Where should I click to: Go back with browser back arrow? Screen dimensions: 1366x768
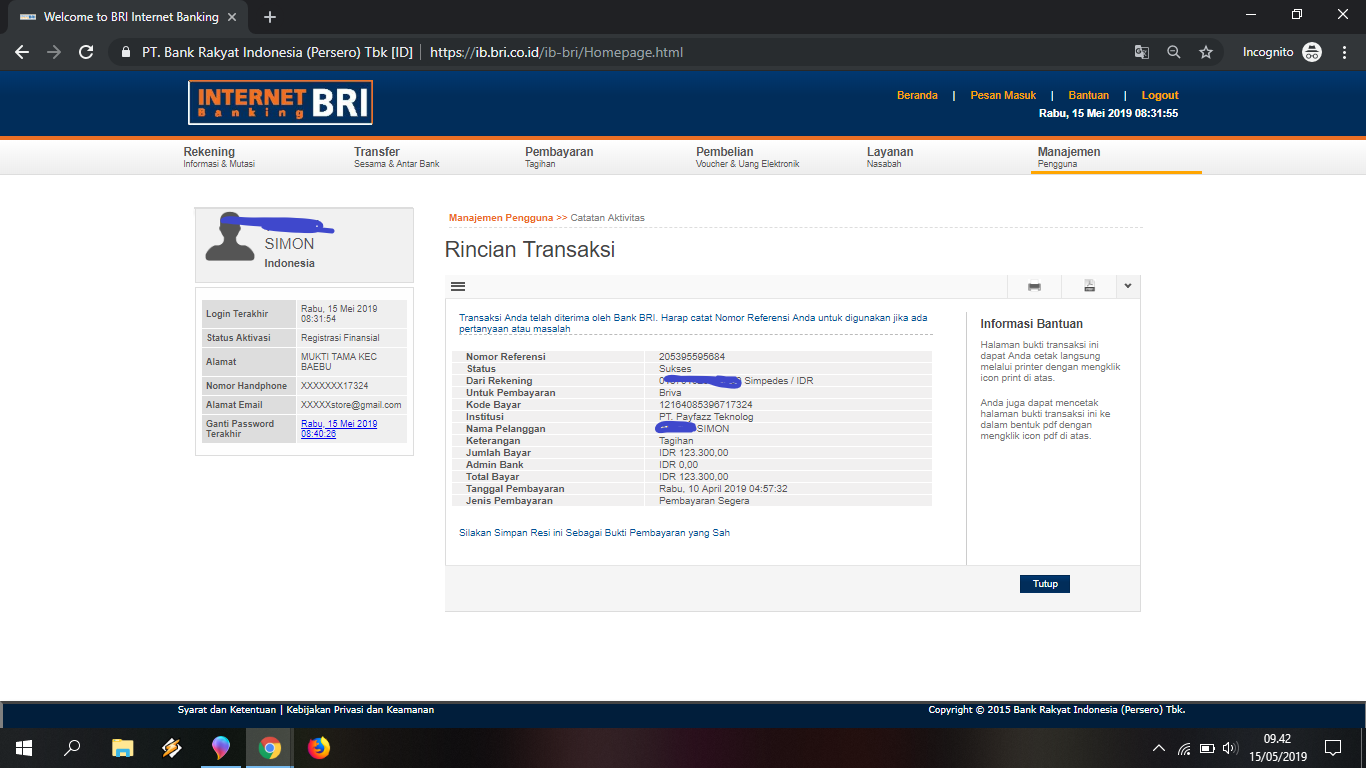[22, 52]
